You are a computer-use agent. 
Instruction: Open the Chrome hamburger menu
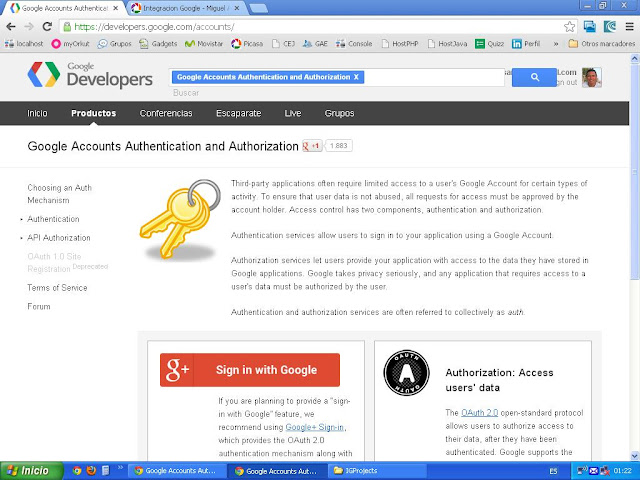click(629, 27)
